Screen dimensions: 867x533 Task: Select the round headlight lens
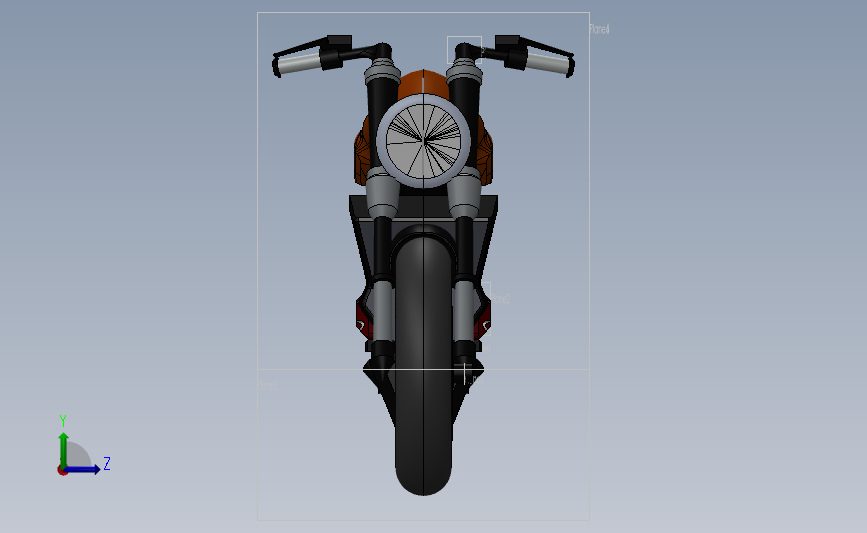424,140
